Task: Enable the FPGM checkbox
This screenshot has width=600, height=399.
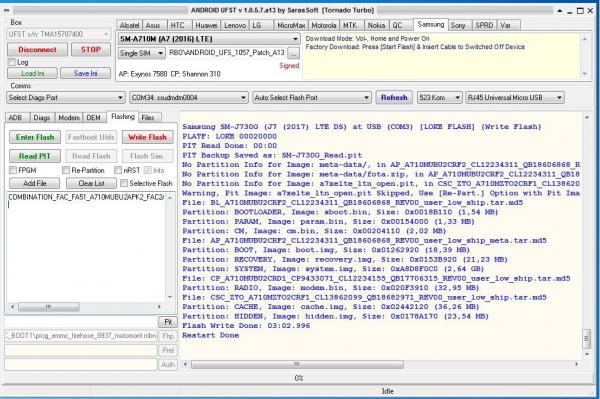Action: pos(13,170)
